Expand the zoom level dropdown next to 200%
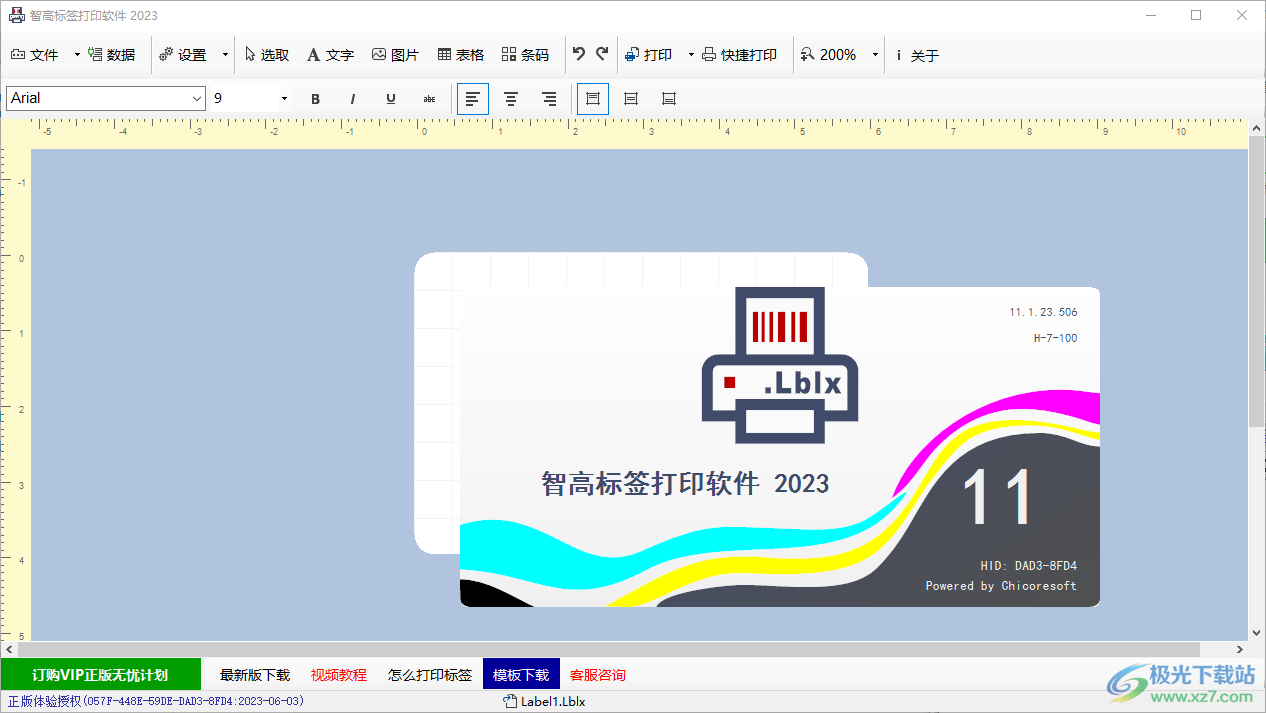1266x713 pixels. click(x=875, y=55)
